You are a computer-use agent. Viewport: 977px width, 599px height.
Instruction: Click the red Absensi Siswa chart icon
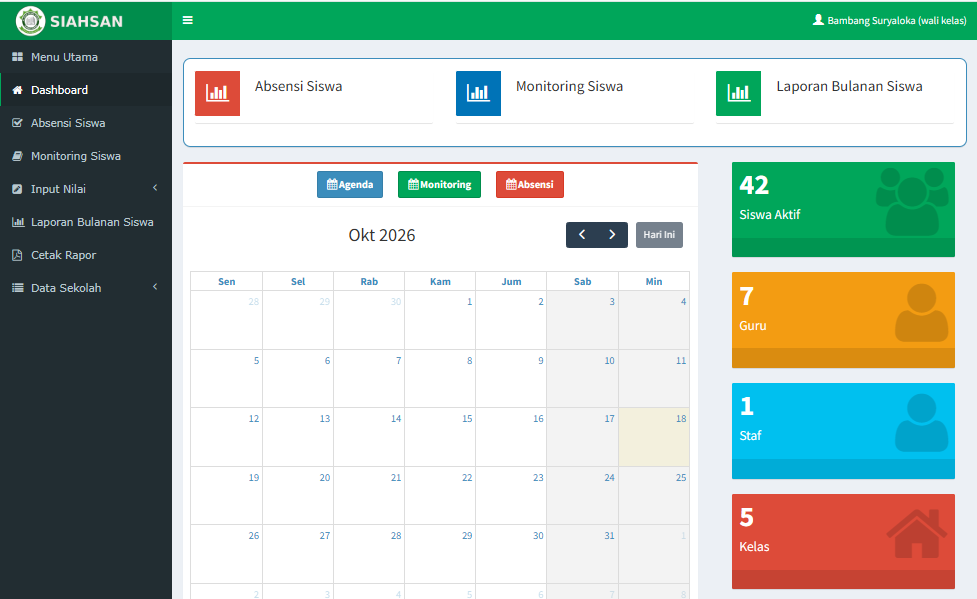click(x=217, y=93)
